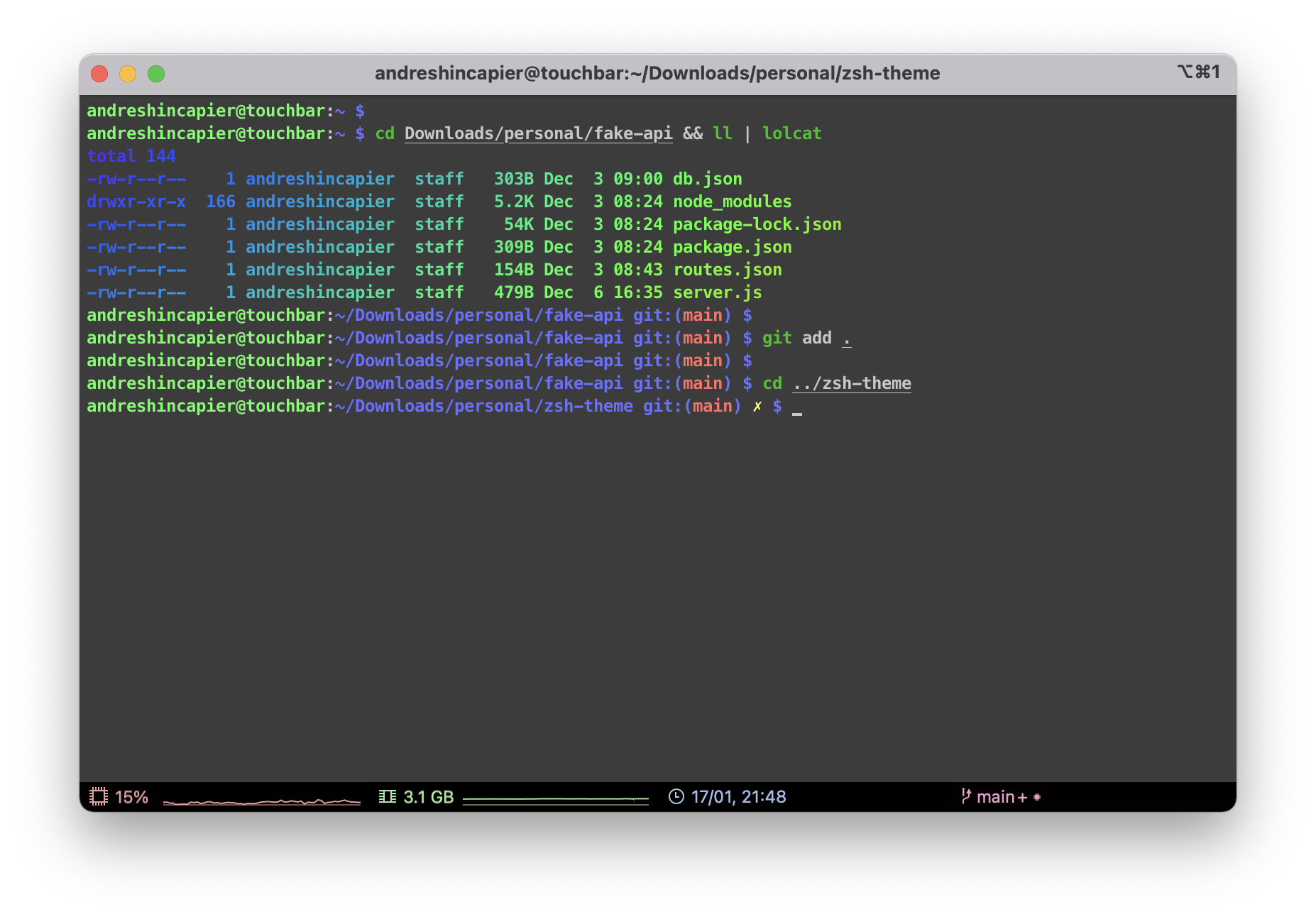
Task: Click the server.js file name
Action: point(718,292)
